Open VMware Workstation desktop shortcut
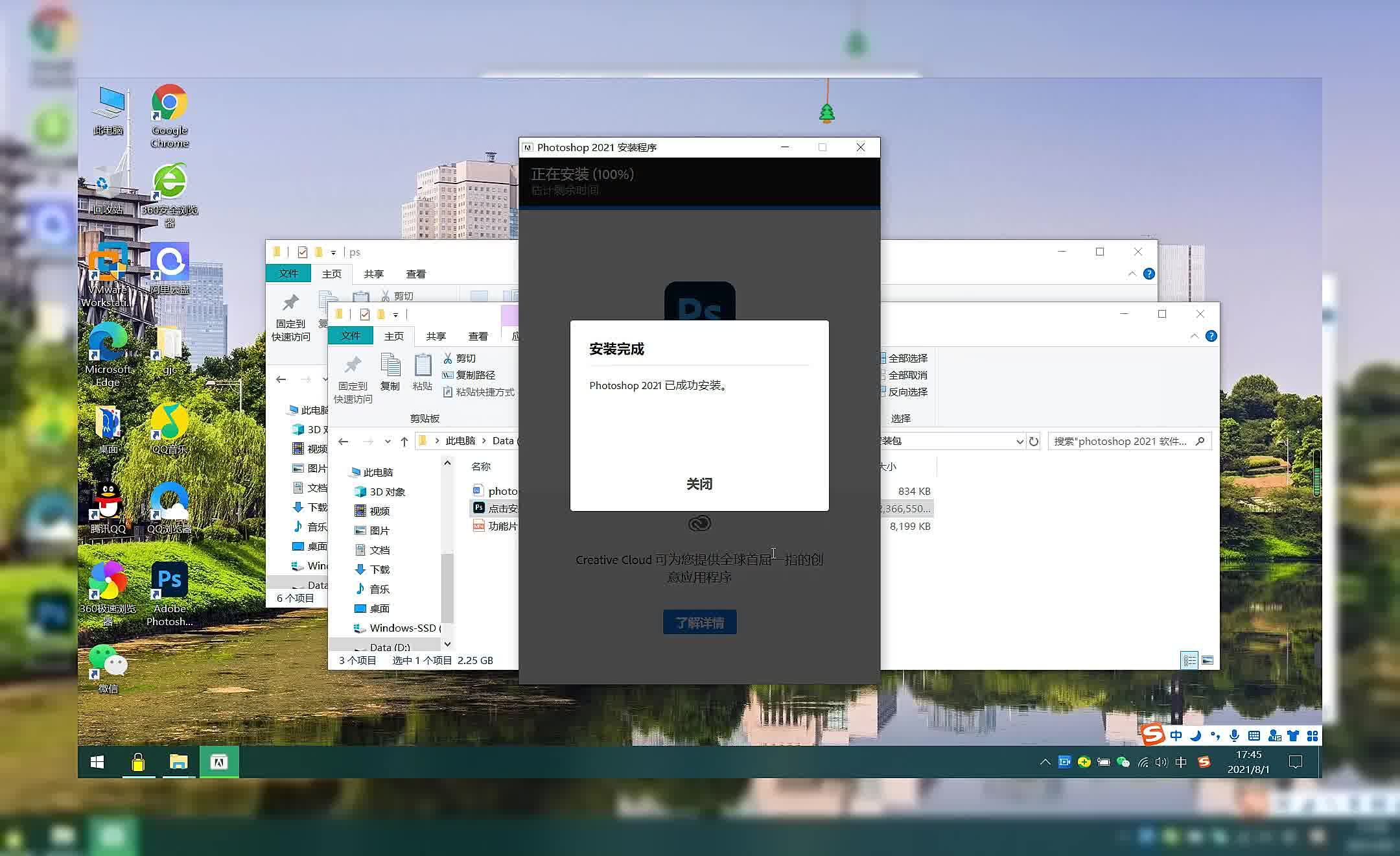 107,276
